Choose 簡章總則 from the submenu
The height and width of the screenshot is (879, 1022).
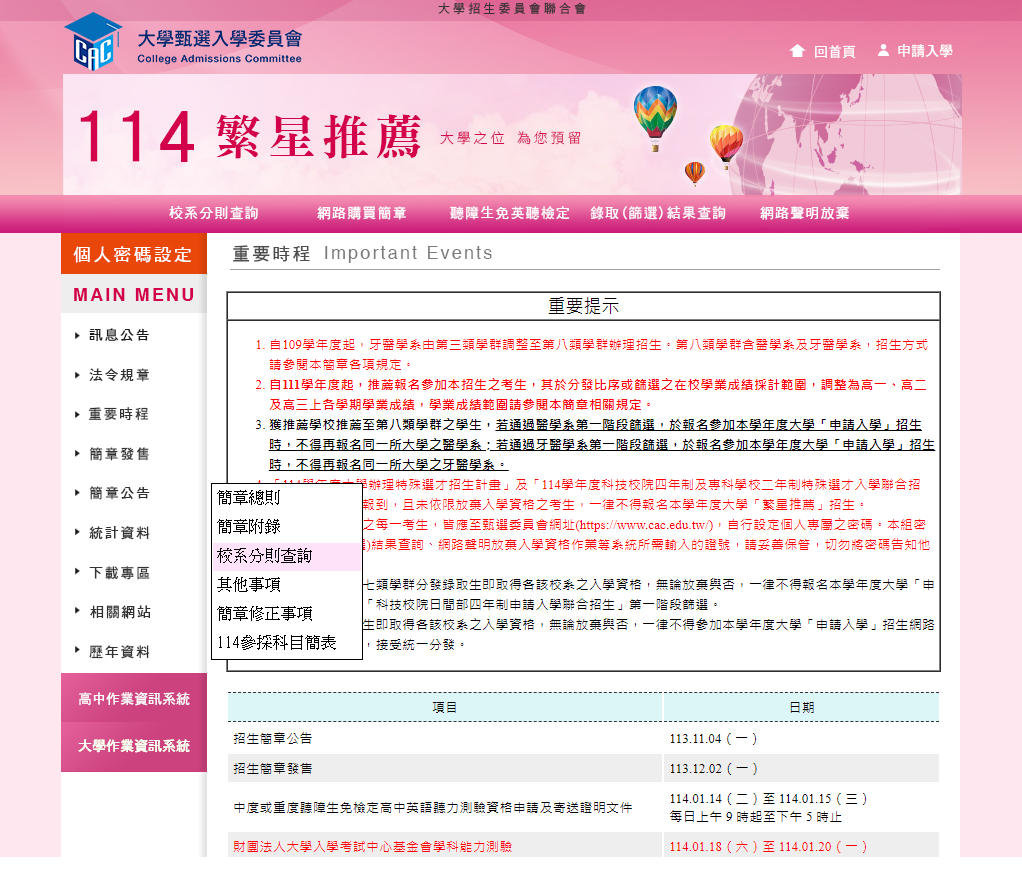287,498
